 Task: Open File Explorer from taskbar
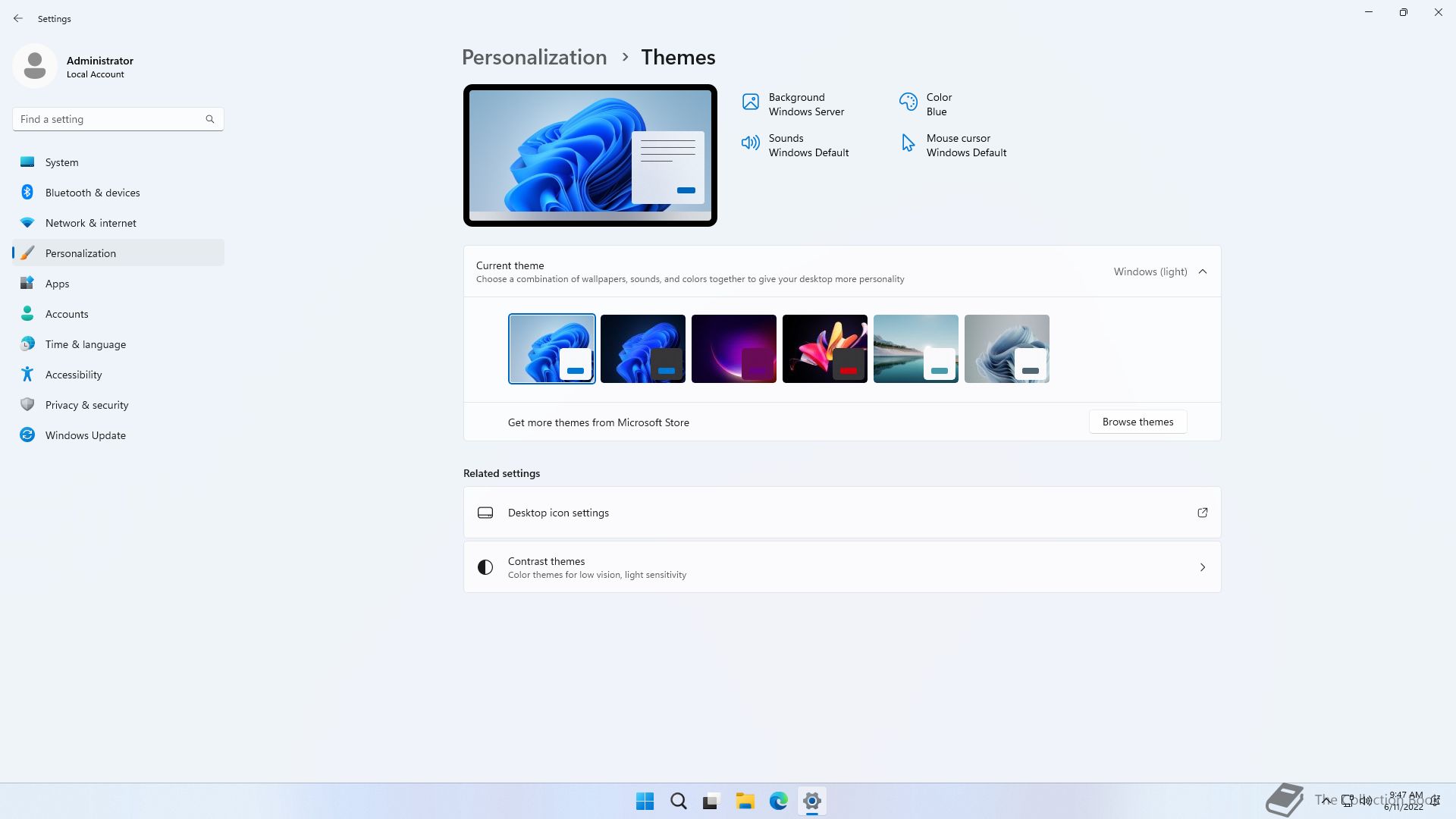(x=745, y=801)
